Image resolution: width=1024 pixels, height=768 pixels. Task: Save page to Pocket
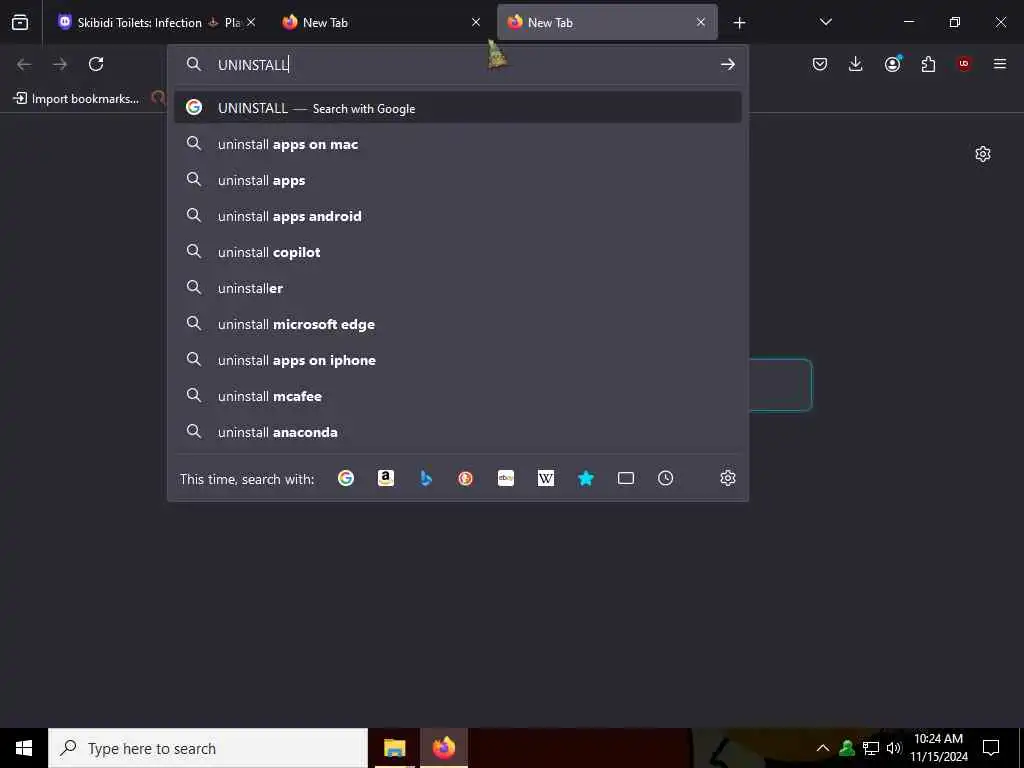pyautogui.click(x=820, y=64)
